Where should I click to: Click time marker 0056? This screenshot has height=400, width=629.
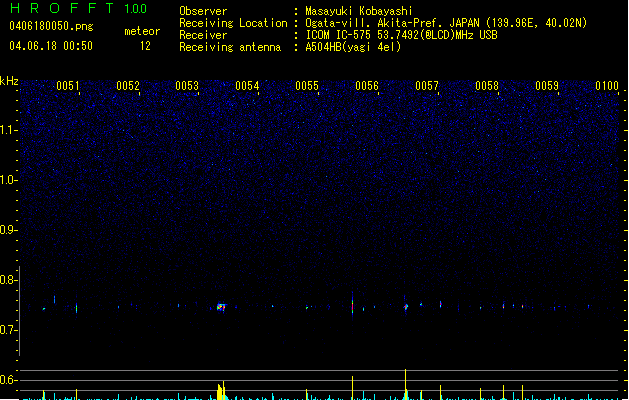click(367, 86)
